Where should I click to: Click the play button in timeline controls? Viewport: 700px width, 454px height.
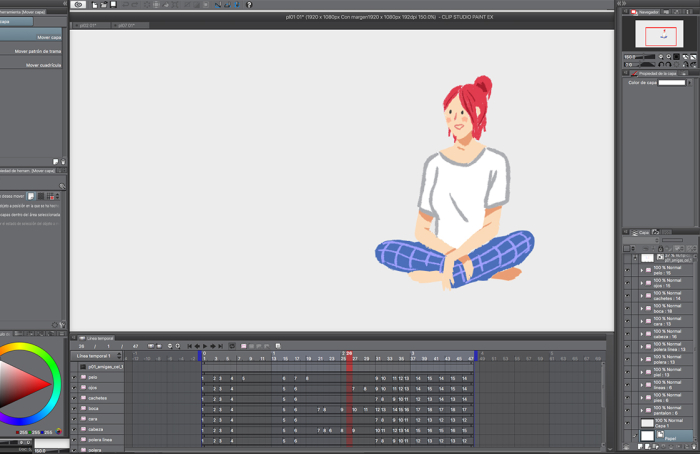point(204,346)
